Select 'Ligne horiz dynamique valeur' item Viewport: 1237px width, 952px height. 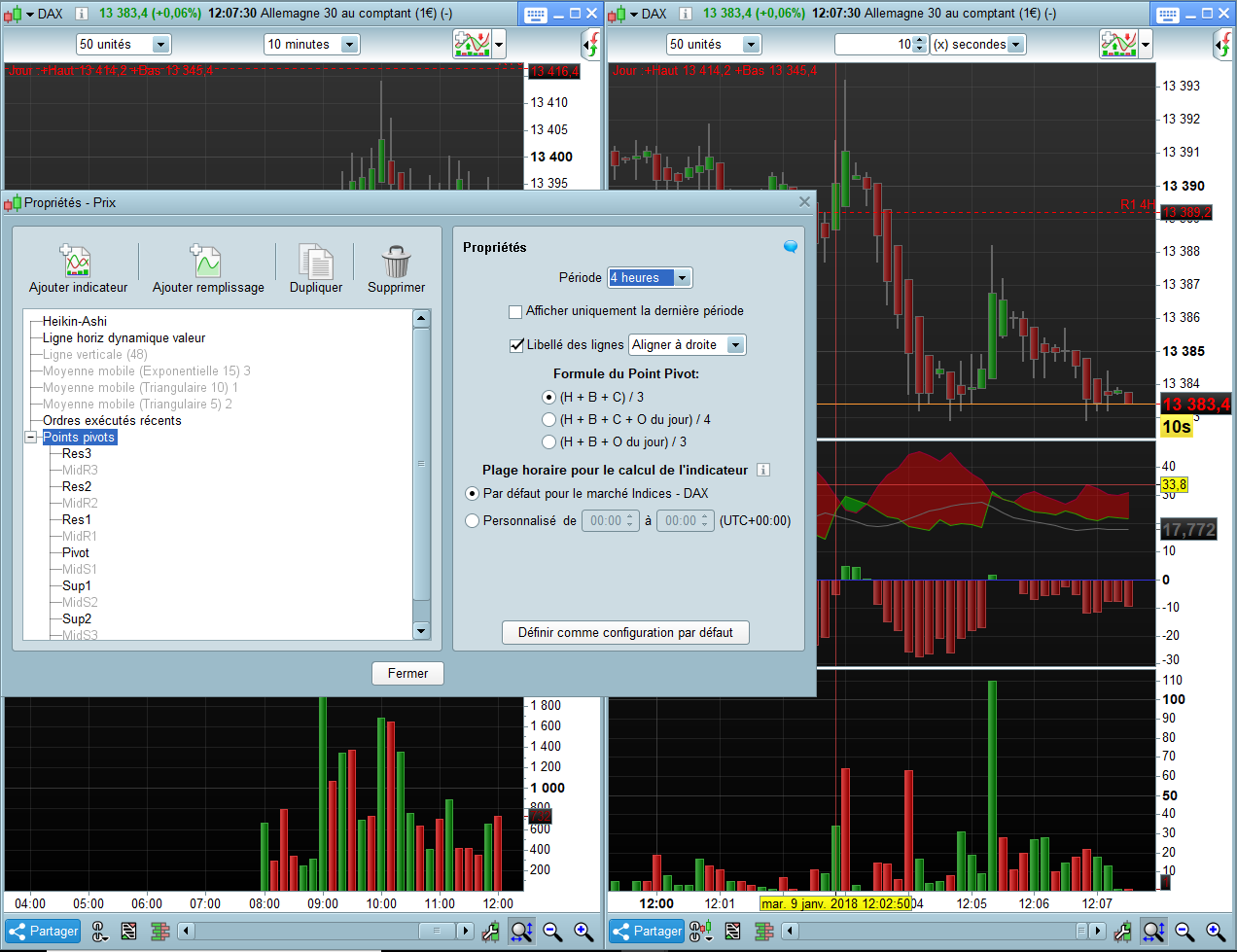pos(124,337)
